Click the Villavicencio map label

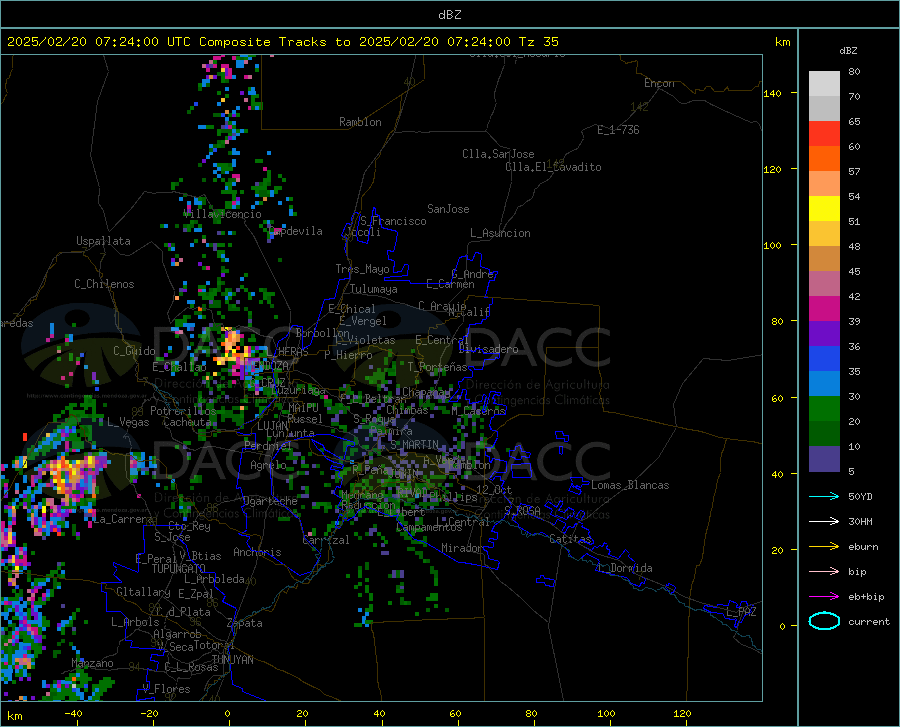tap(223, 214)
